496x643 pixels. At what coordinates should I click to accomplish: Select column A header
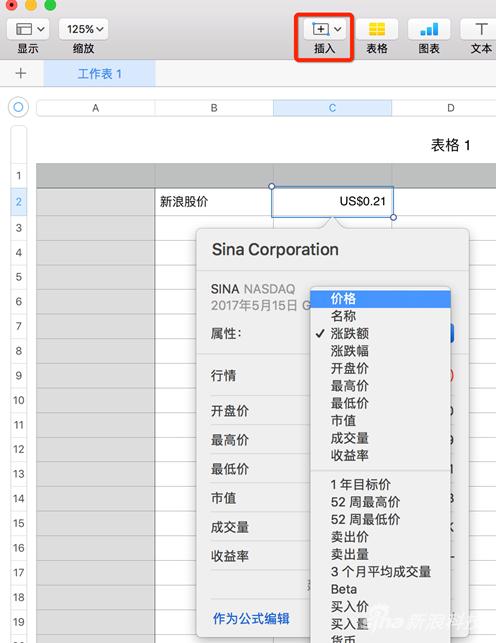click(96, 108)
